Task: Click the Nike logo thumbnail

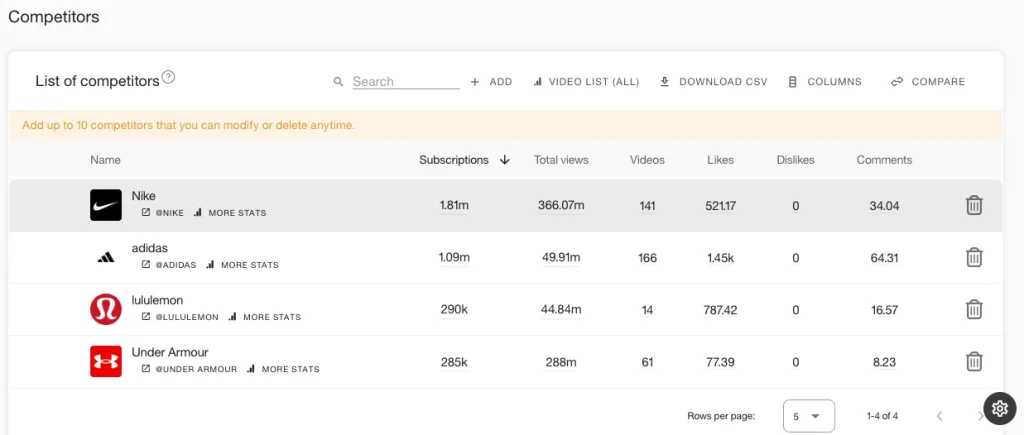Action: (106, 205)
